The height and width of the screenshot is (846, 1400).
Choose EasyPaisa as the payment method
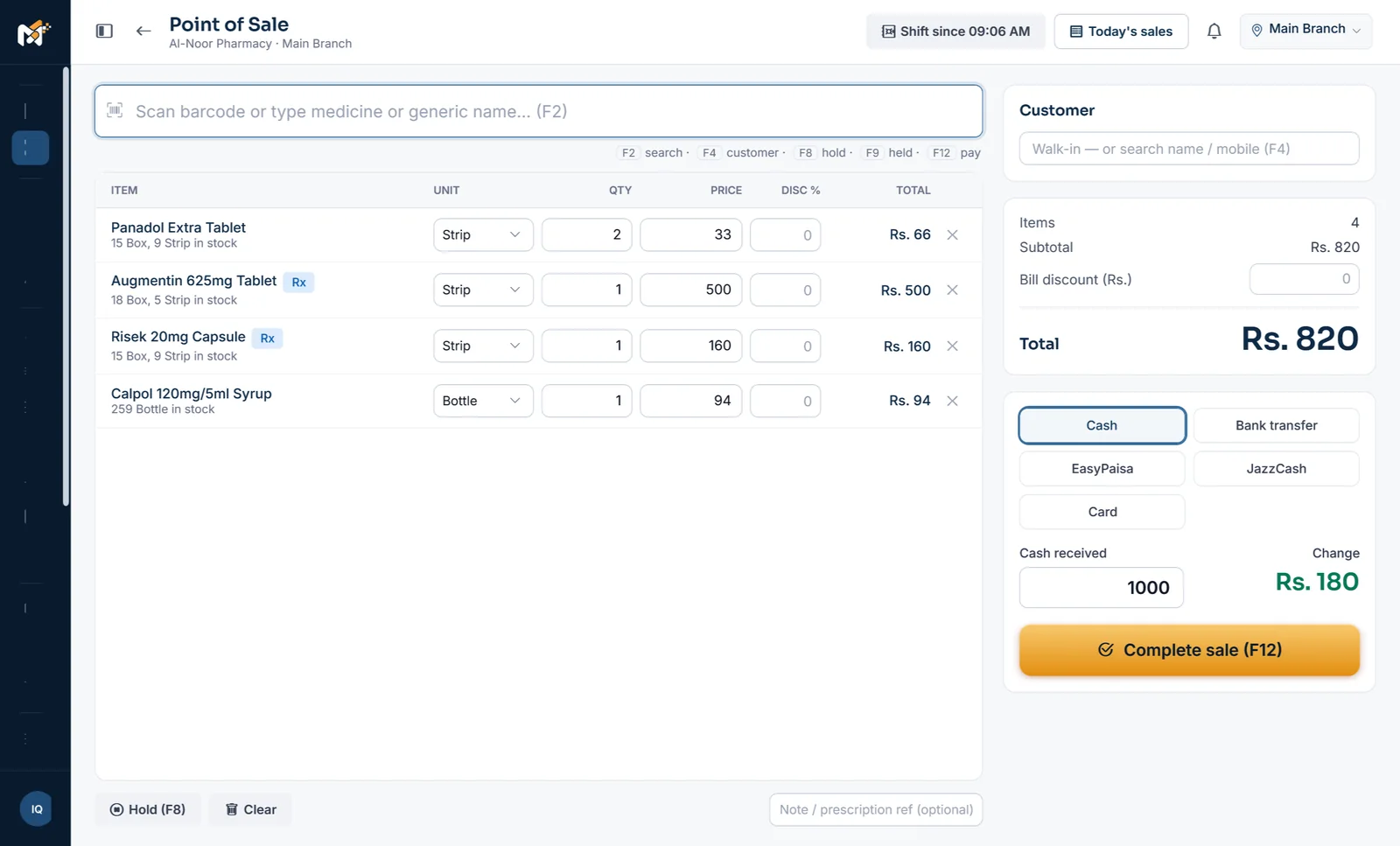(x=1102, y=469)
